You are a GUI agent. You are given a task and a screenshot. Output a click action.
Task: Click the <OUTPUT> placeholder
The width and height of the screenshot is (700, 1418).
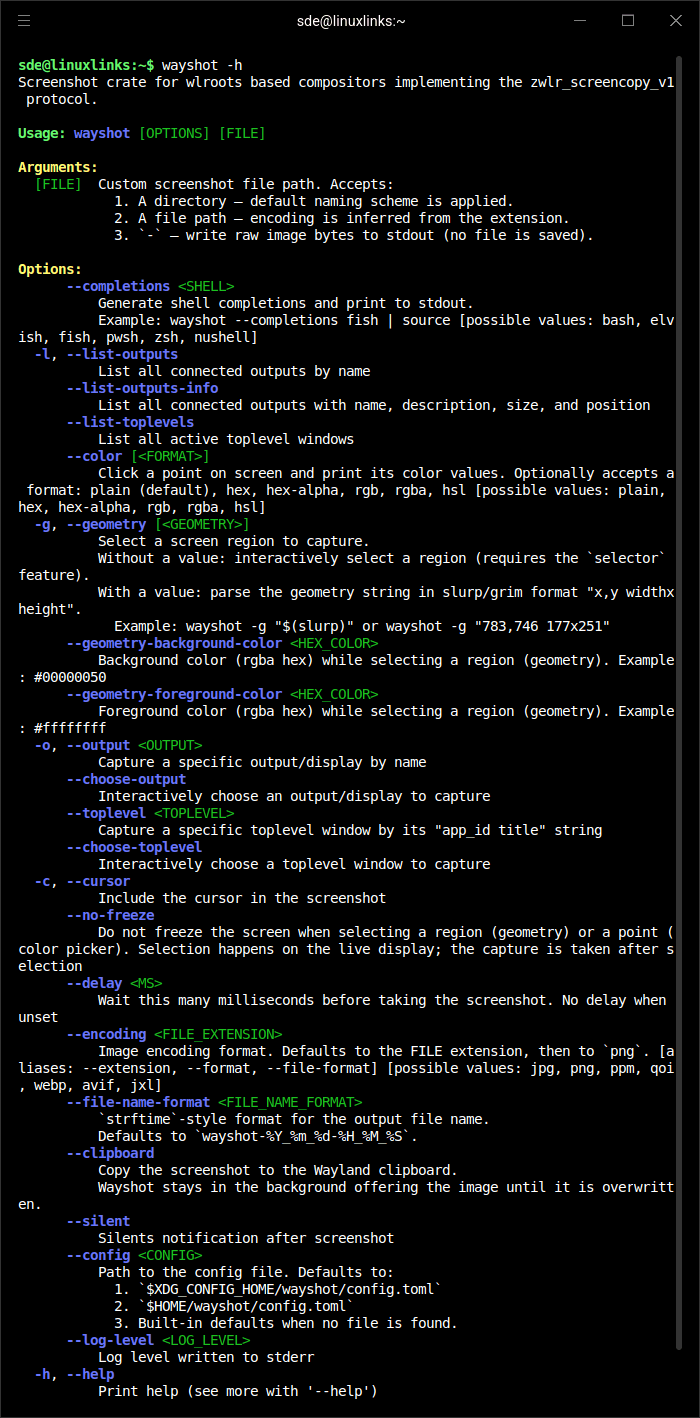pyautogui.click(x=170, y=745)
